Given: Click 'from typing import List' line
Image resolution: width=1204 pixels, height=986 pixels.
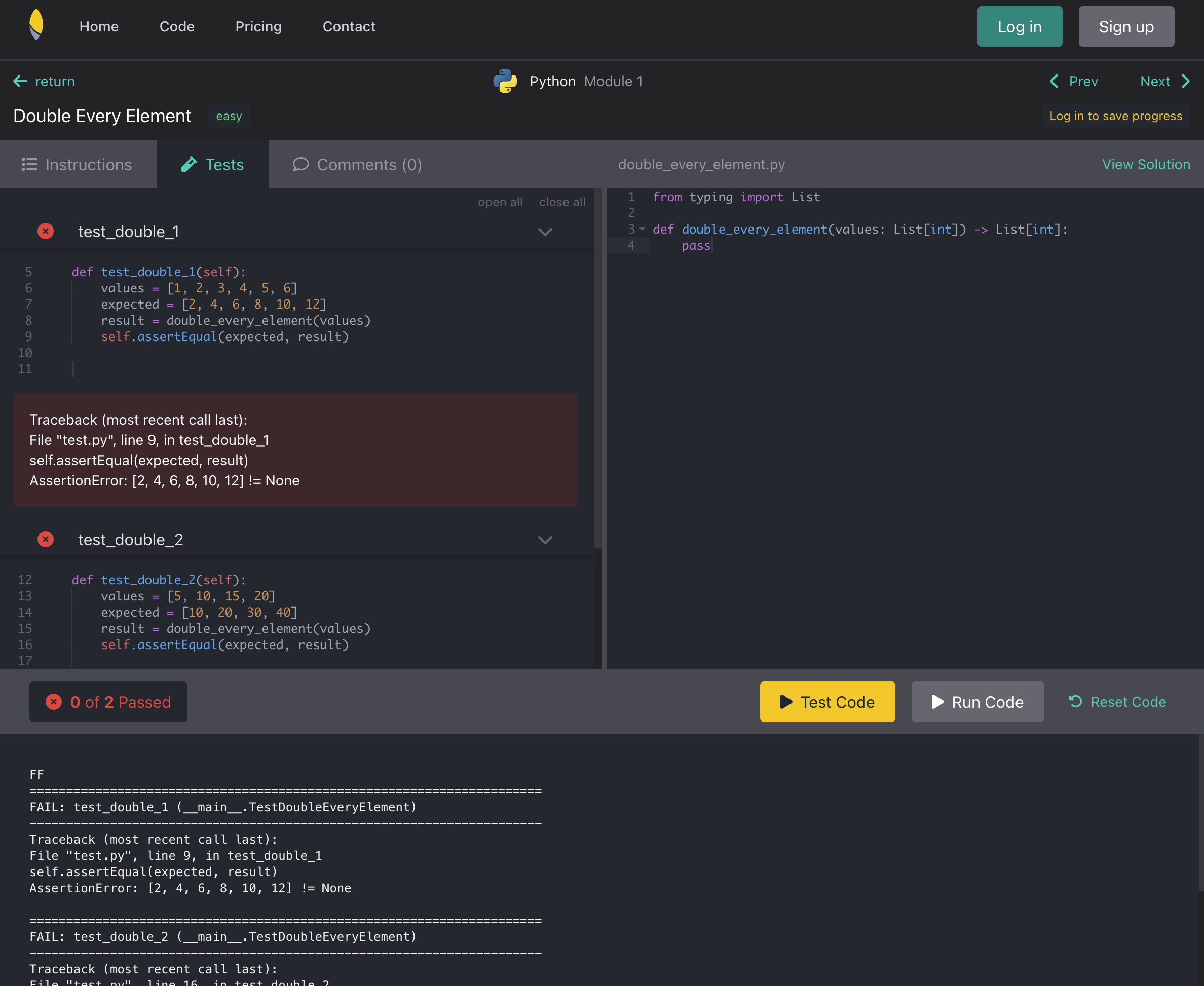Looking at the screenshot, I should (736, 197).
